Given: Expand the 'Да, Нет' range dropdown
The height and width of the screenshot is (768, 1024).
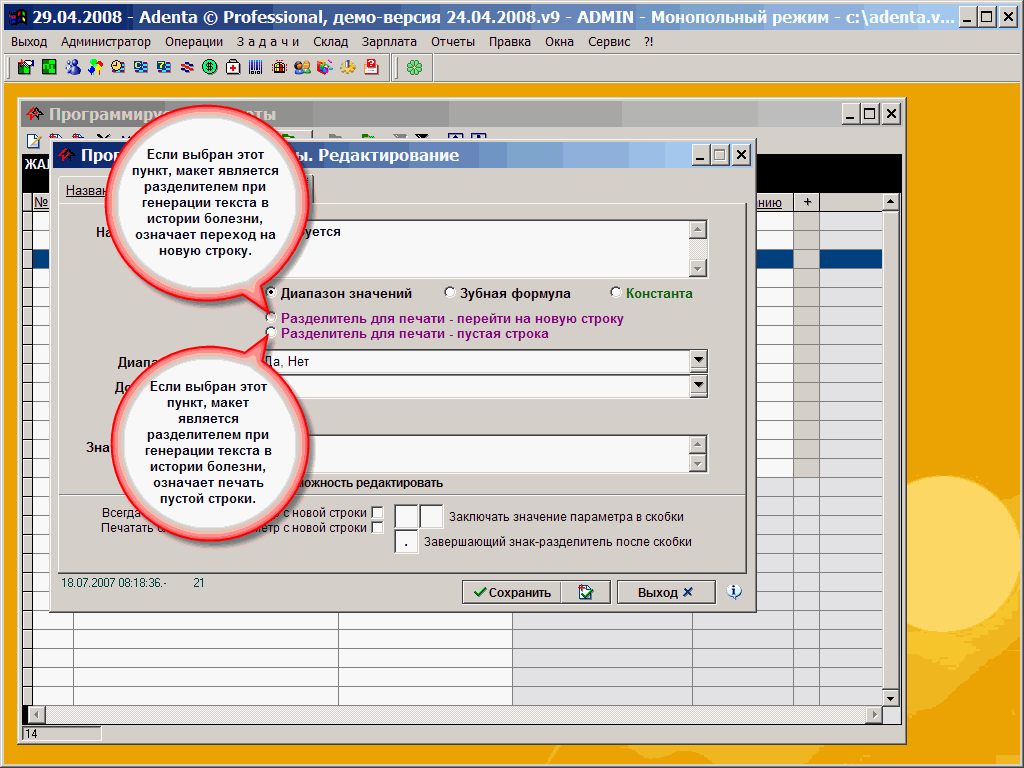Looking at the screenshot, I should (x=698, y=361).
